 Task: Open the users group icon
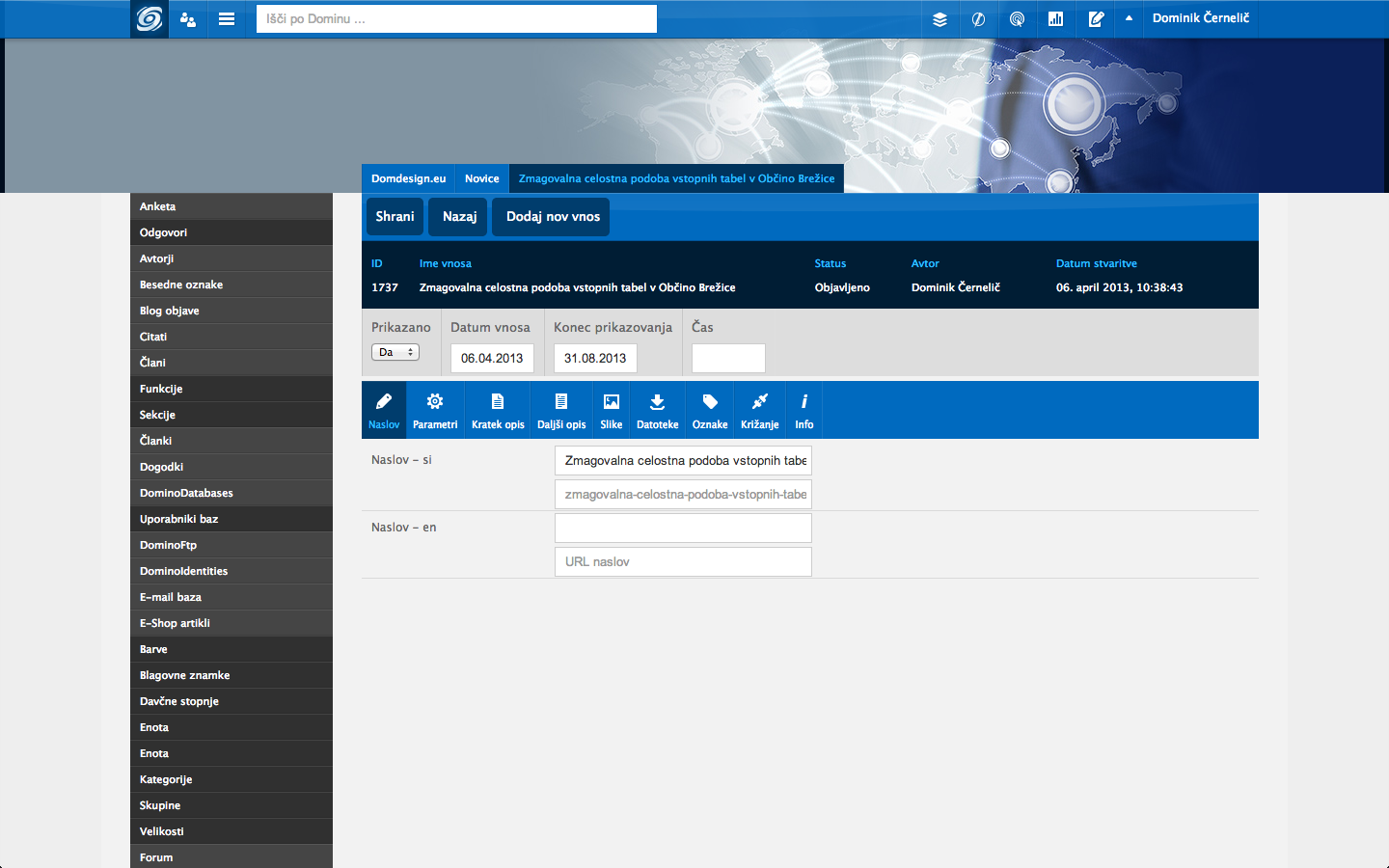click(188, 18)
